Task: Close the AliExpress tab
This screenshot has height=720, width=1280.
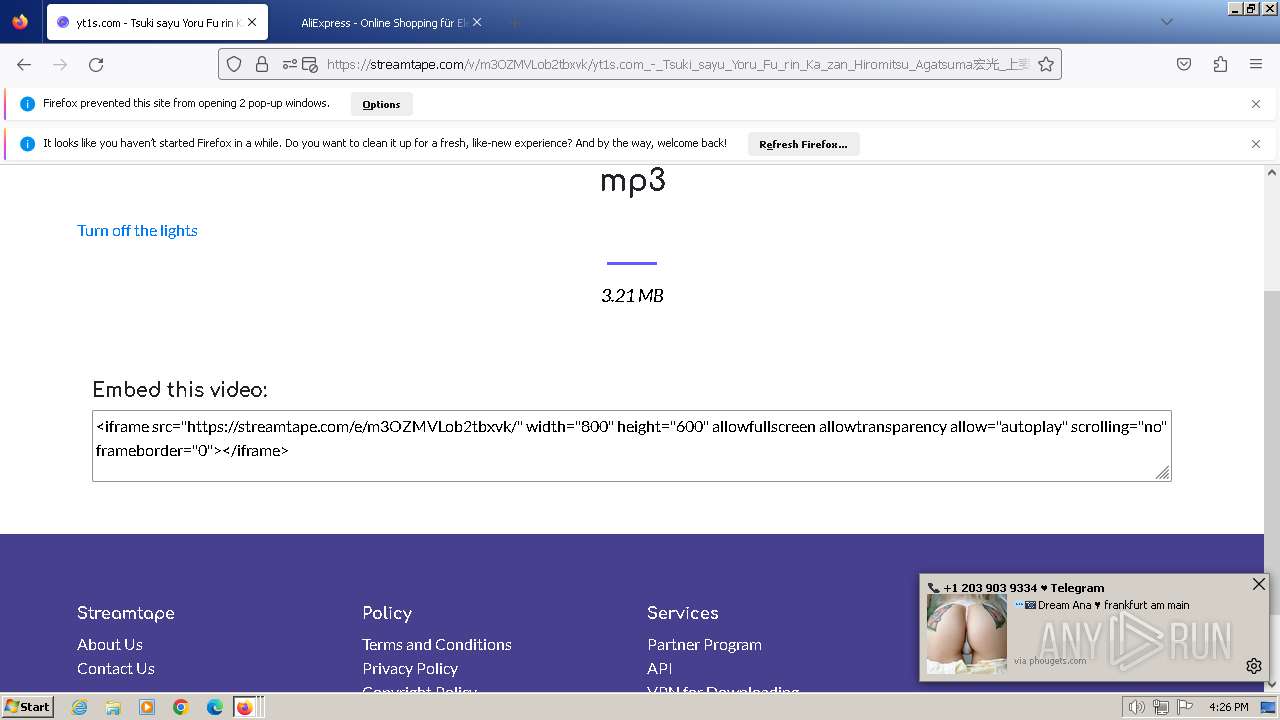Action: click(476, 22)
